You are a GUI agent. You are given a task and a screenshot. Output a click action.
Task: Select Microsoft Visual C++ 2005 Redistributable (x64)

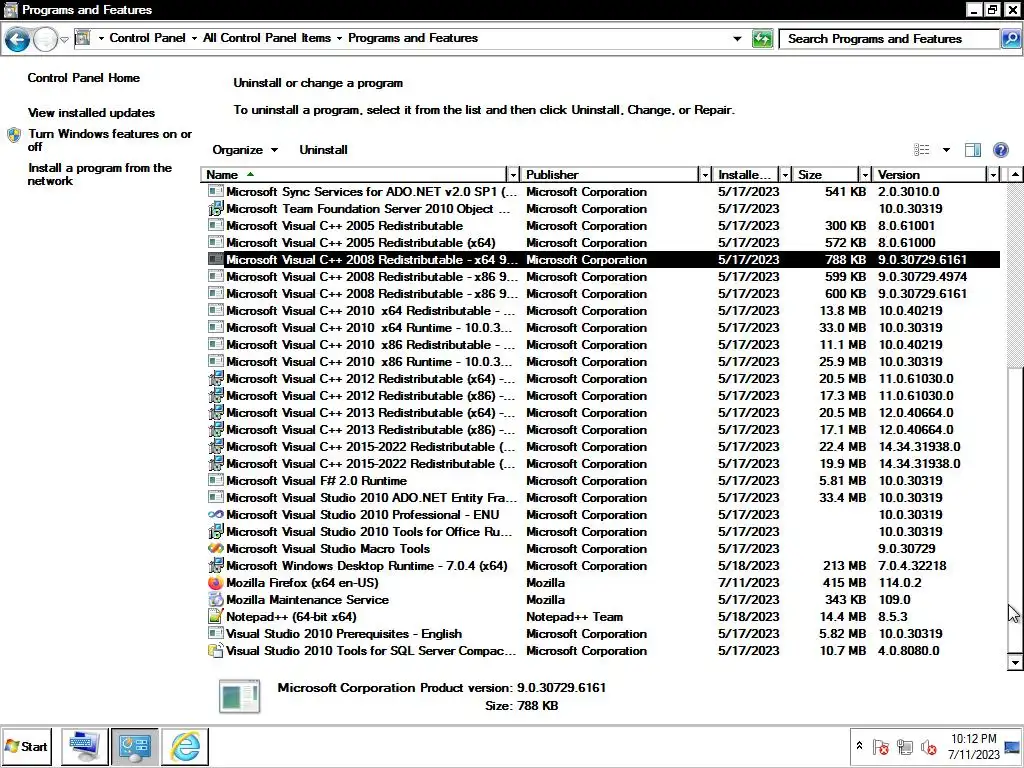point(601,243)
